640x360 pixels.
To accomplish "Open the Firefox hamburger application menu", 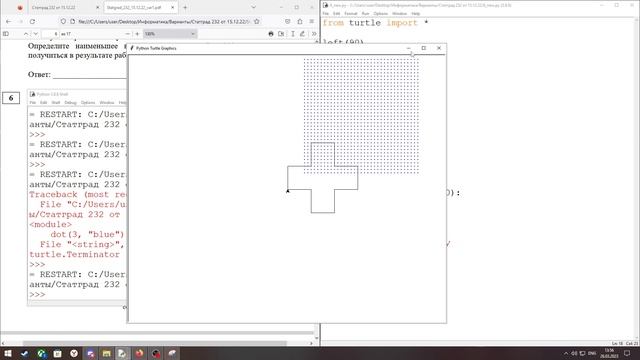I will coord(311,21).
